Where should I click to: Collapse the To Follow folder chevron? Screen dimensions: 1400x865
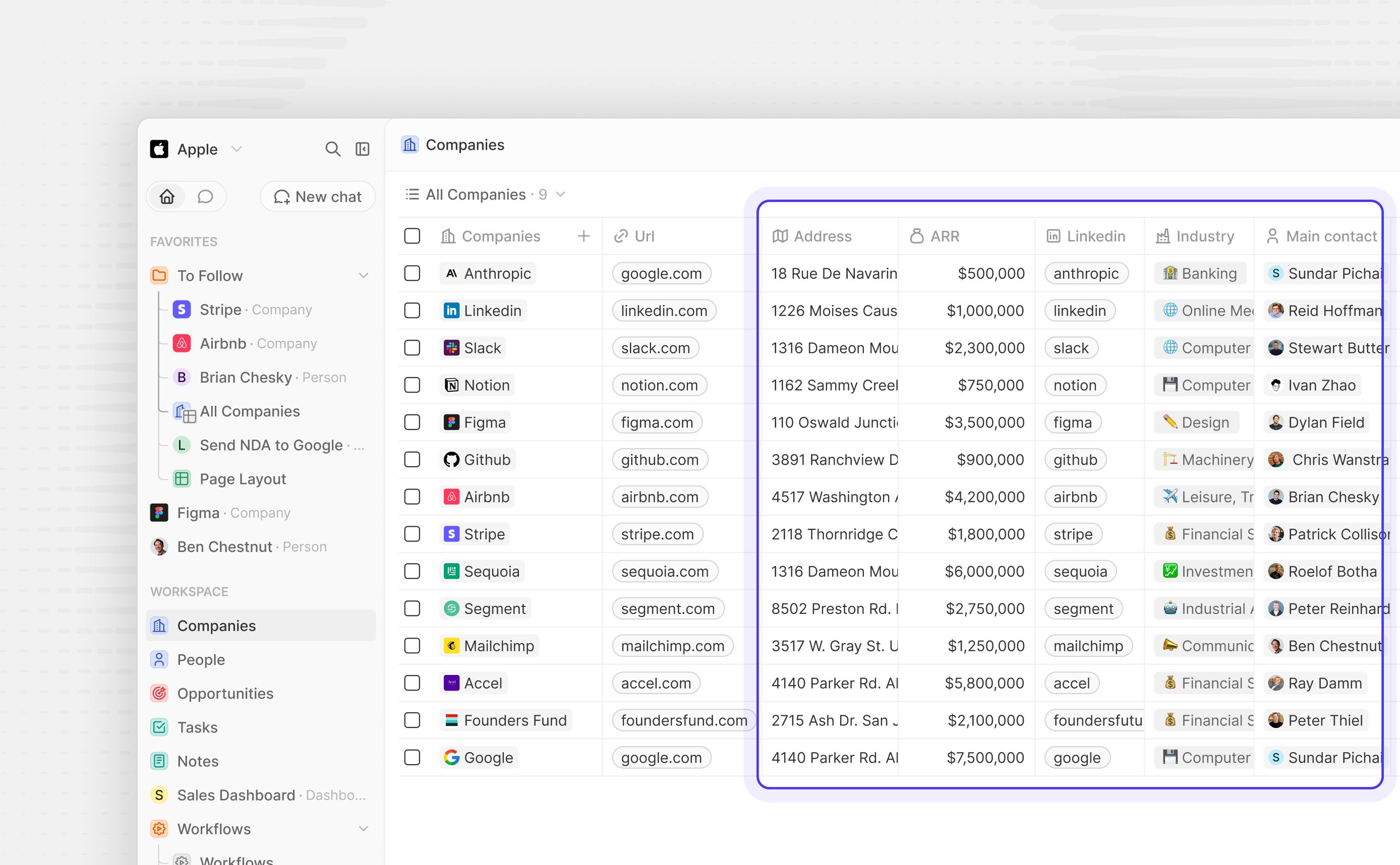[x=364, y=276]
